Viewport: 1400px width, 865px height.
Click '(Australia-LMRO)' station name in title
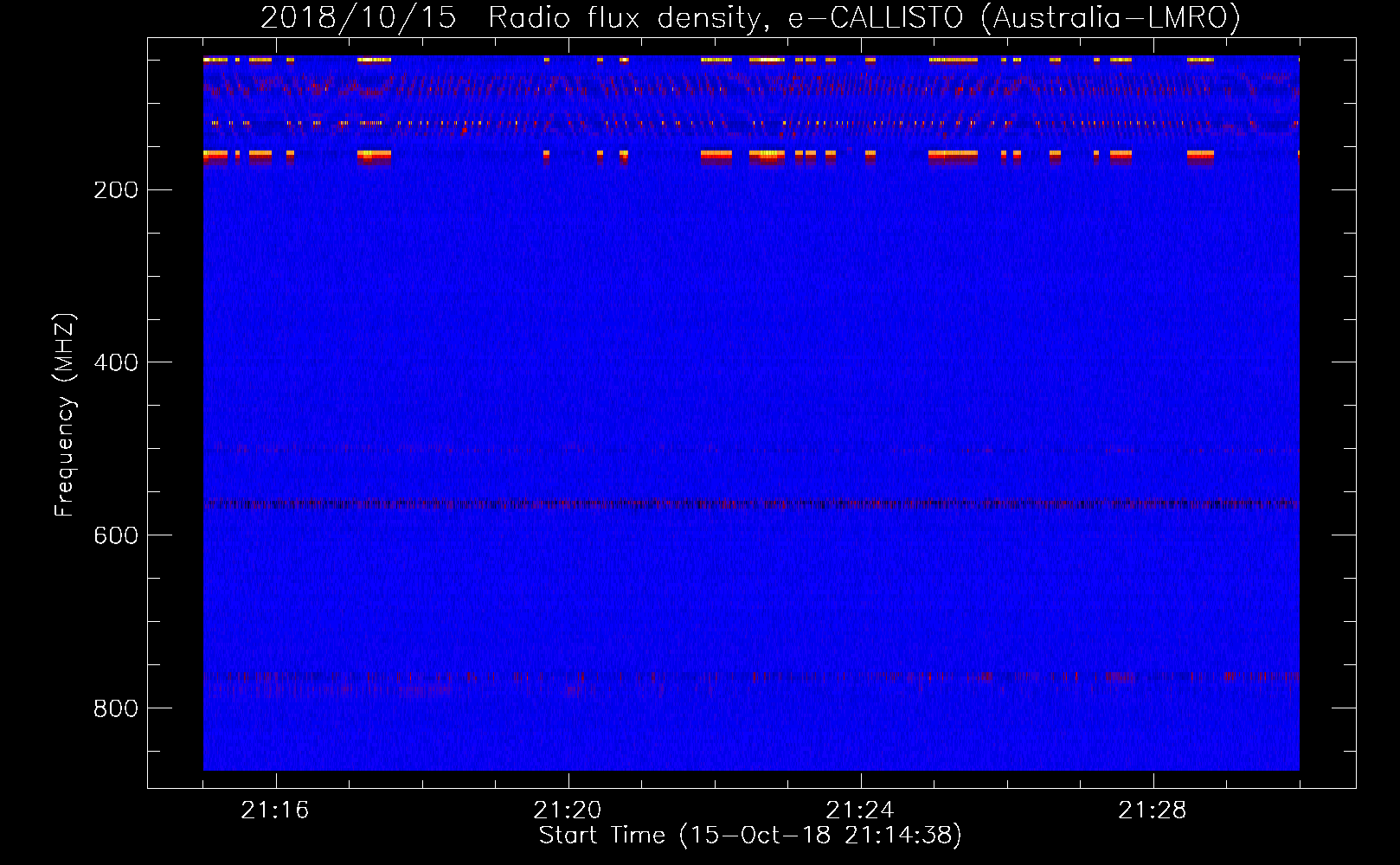[1110, 18]
